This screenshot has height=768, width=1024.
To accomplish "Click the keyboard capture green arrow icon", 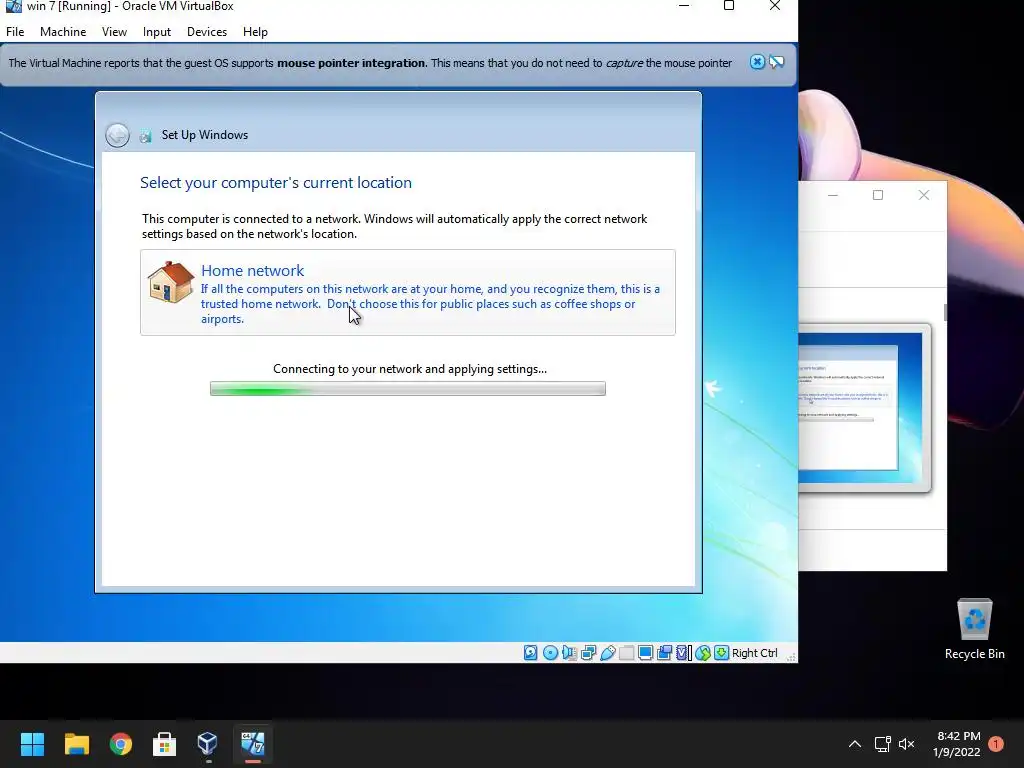I will pos(721,652).
